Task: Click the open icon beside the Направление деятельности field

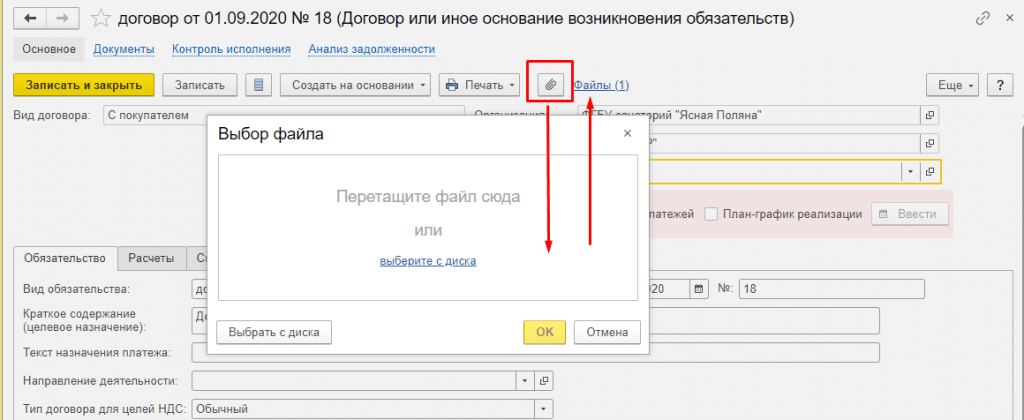Action: point(544,380)
